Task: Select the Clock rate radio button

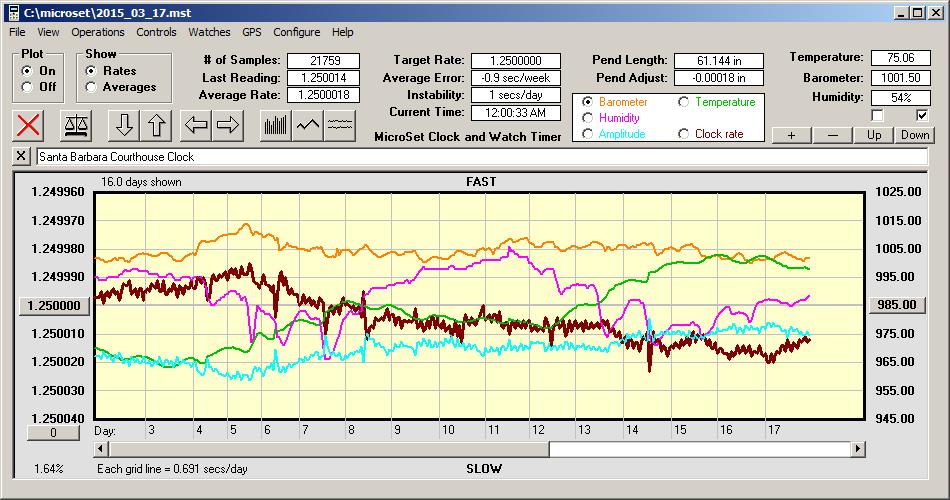Action: [x=683, y=133]
